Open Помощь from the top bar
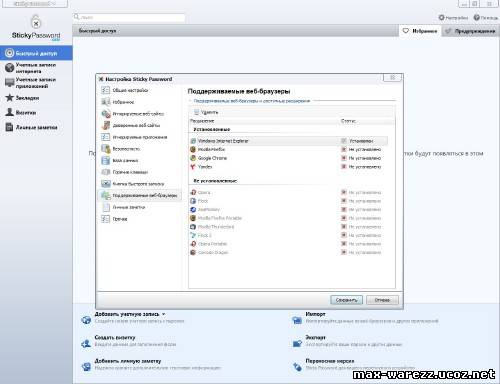Viewport: 500px width, 384px height. pos(486,18)
